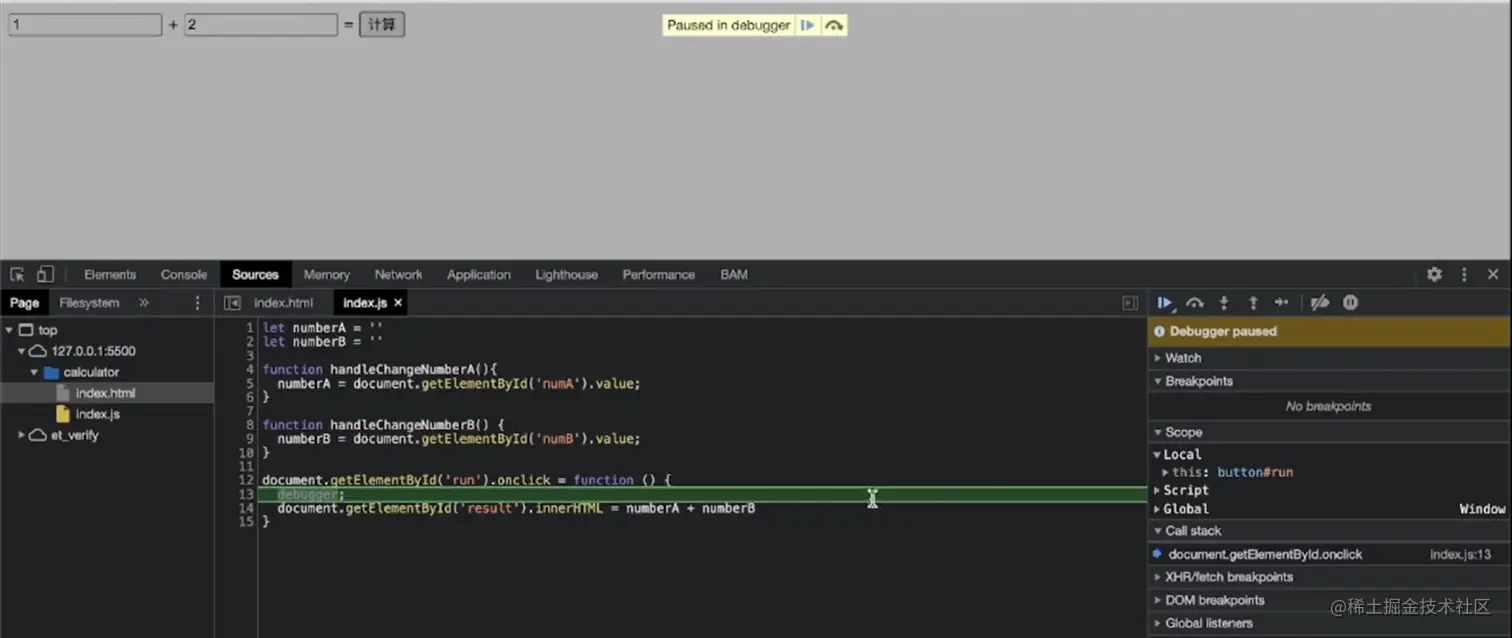Step over next function call in toolbar

[x=1195, y=302]
